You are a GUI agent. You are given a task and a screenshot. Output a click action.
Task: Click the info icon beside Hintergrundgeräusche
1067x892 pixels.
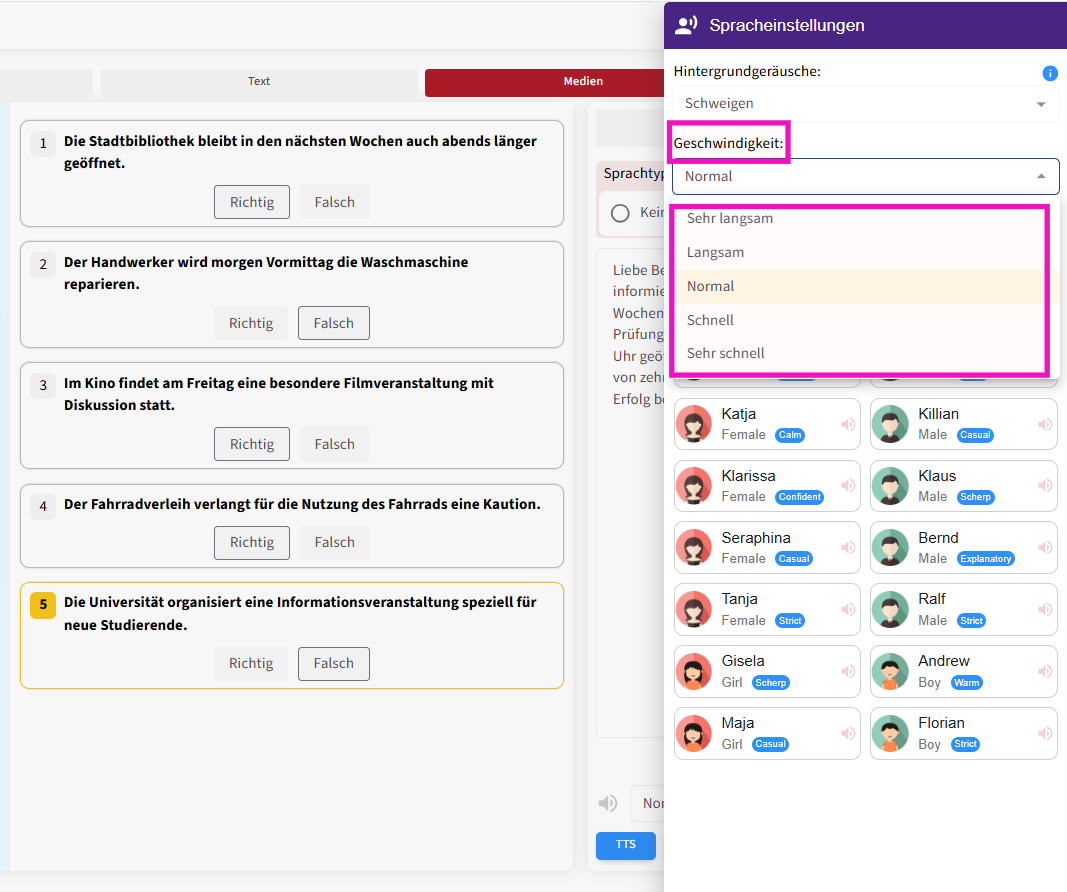click(1049, 73)
